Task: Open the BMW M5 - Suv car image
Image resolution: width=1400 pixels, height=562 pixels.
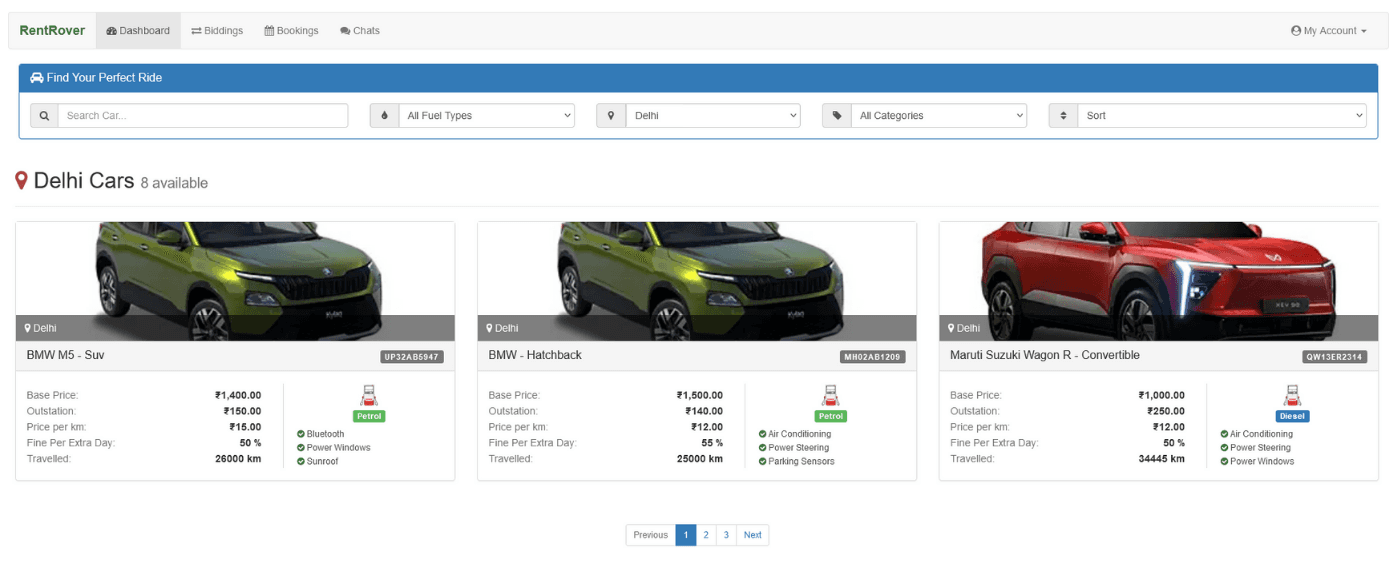Action: 235,281
